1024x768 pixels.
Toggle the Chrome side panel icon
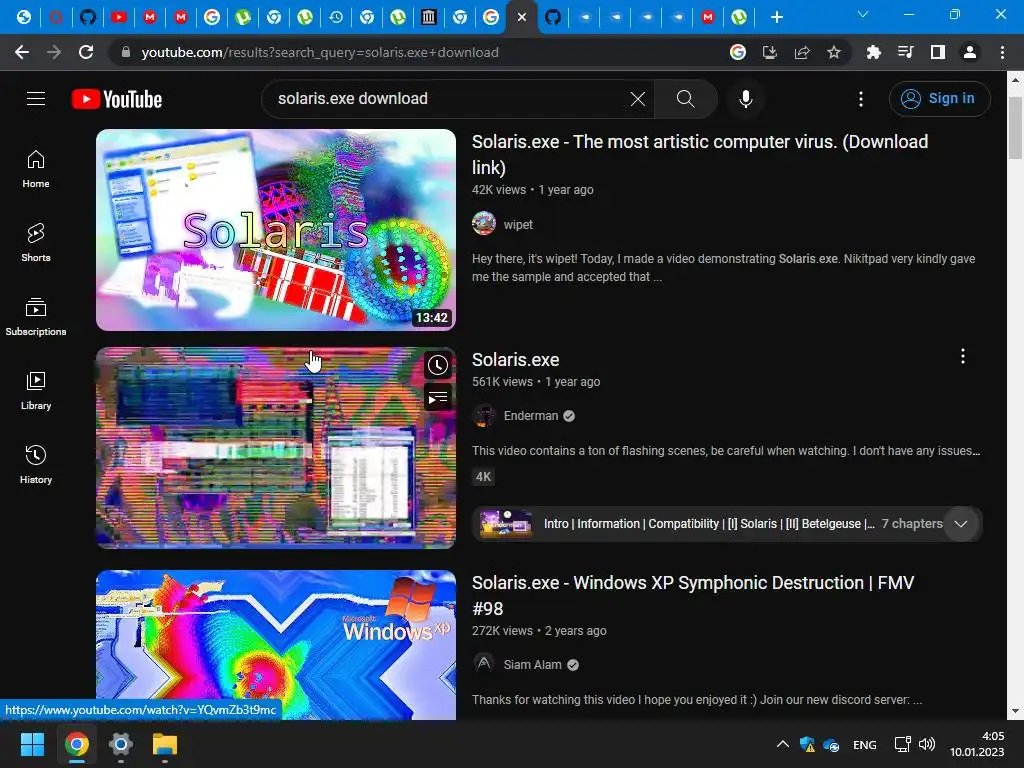[938, 52]
